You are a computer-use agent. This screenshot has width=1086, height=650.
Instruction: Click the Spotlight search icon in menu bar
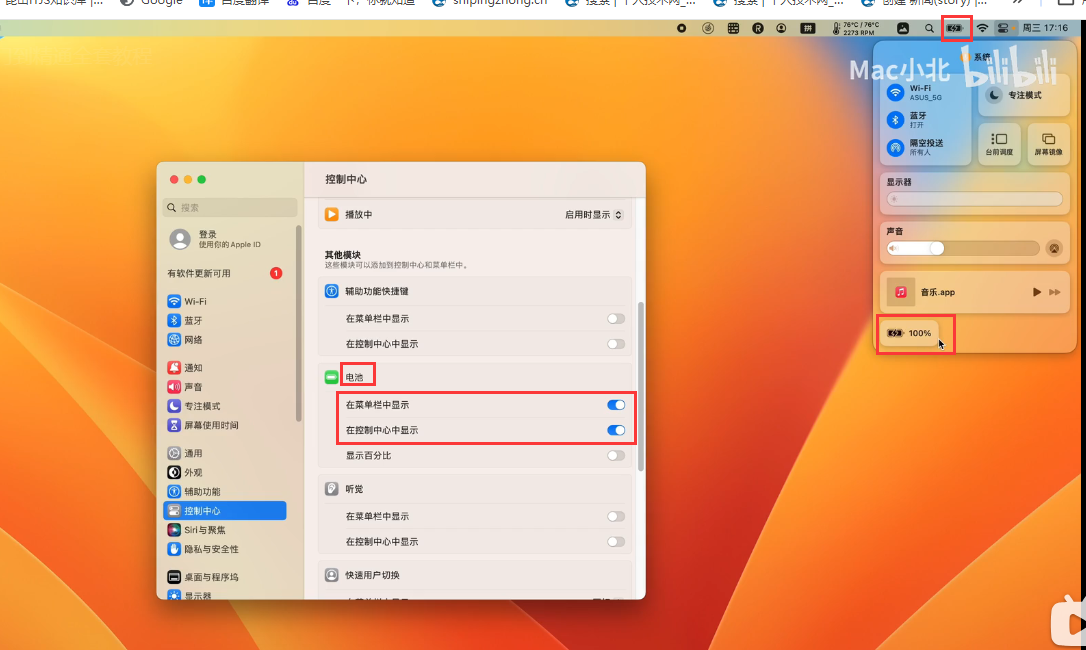coord(929,28)
